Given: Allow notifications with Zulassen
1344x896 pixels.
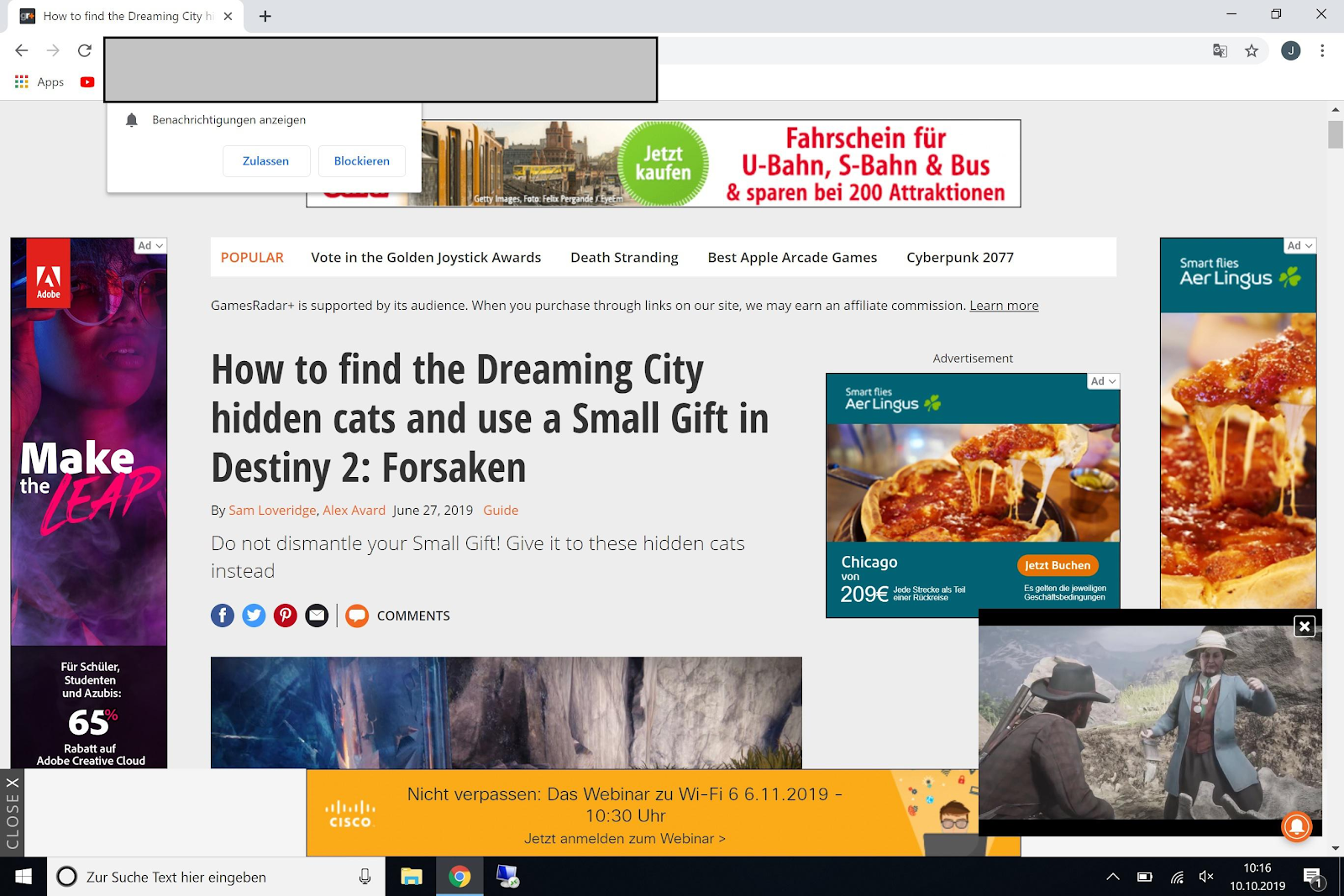Looking at the screenshot, I should click(266, 161).
